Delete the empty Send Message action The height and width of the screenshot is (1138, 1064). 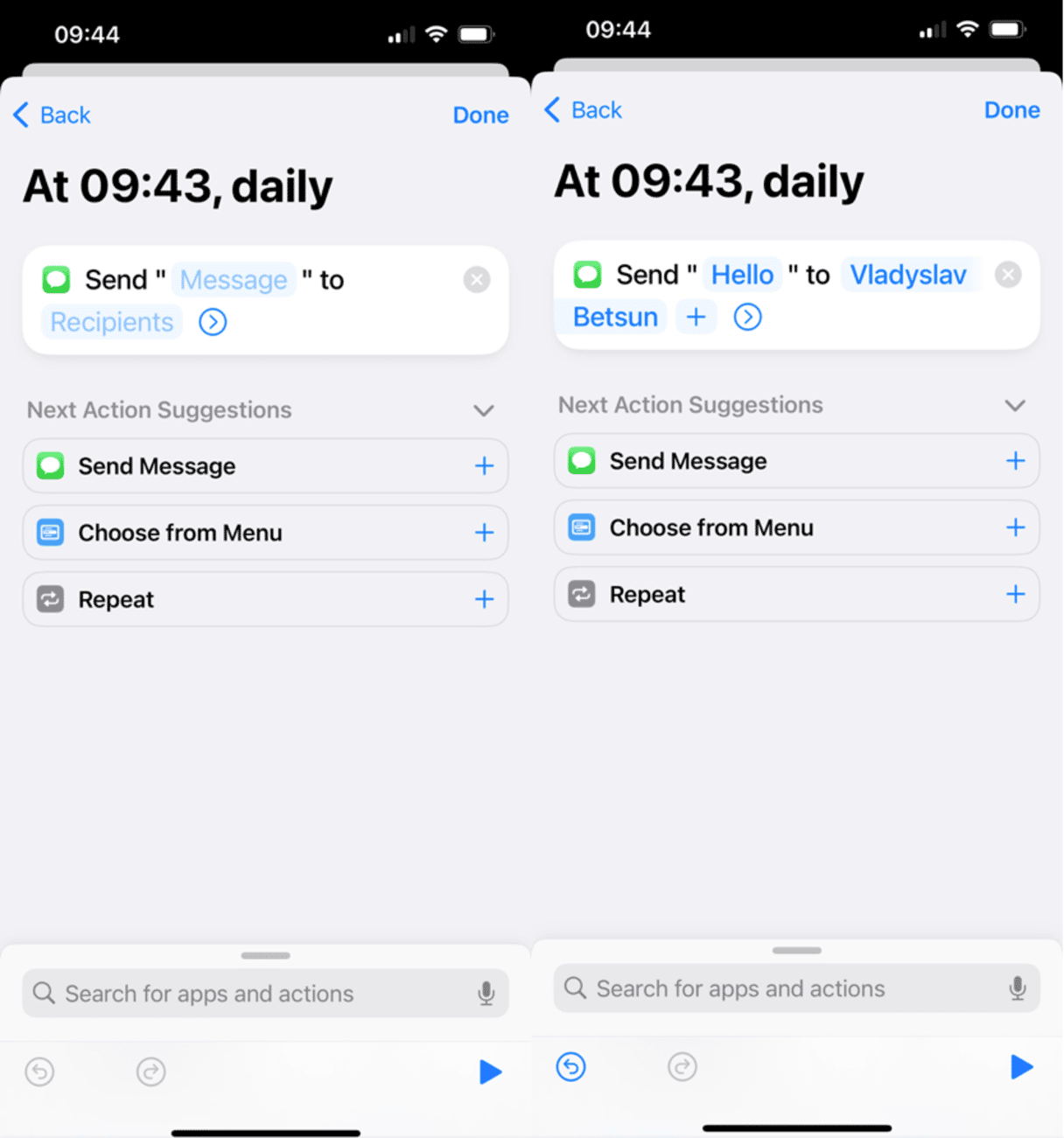477,280
